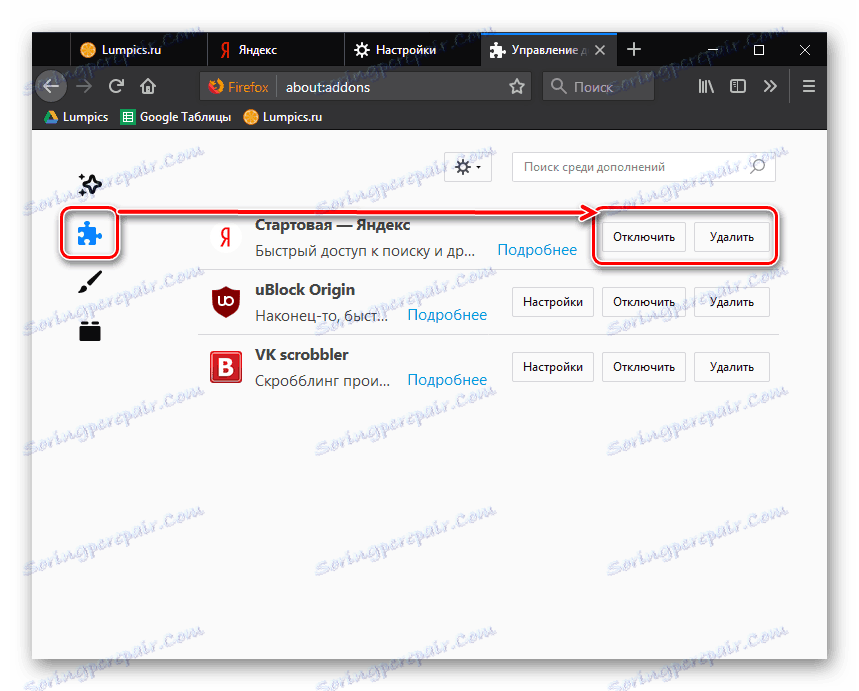Click the VK scrobbler icon

[x=226, y=367]
